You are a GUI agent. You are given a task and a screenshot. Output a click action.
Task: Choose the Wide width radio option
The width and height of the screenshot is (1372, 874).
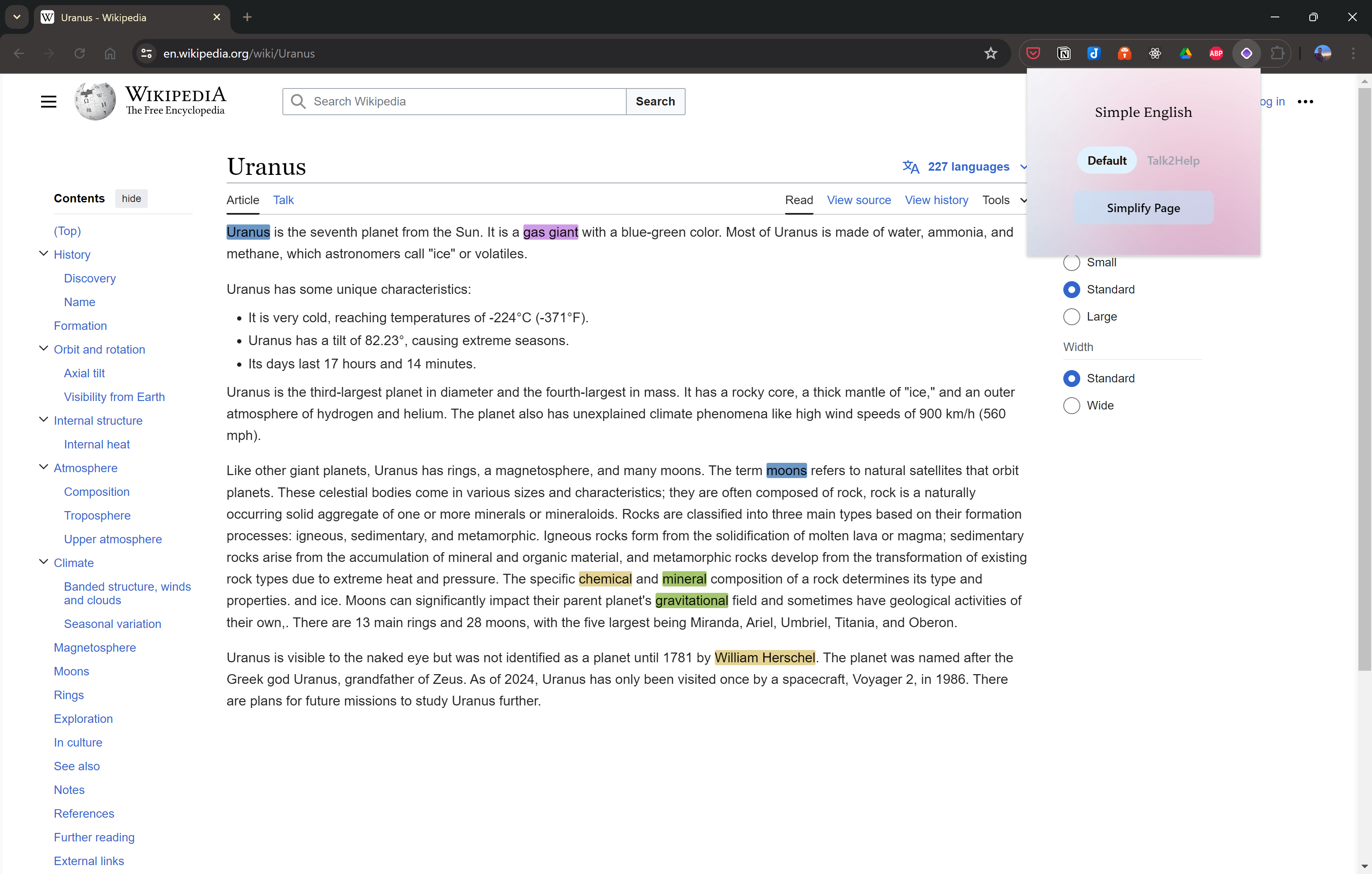click(x=1071, y=406)
